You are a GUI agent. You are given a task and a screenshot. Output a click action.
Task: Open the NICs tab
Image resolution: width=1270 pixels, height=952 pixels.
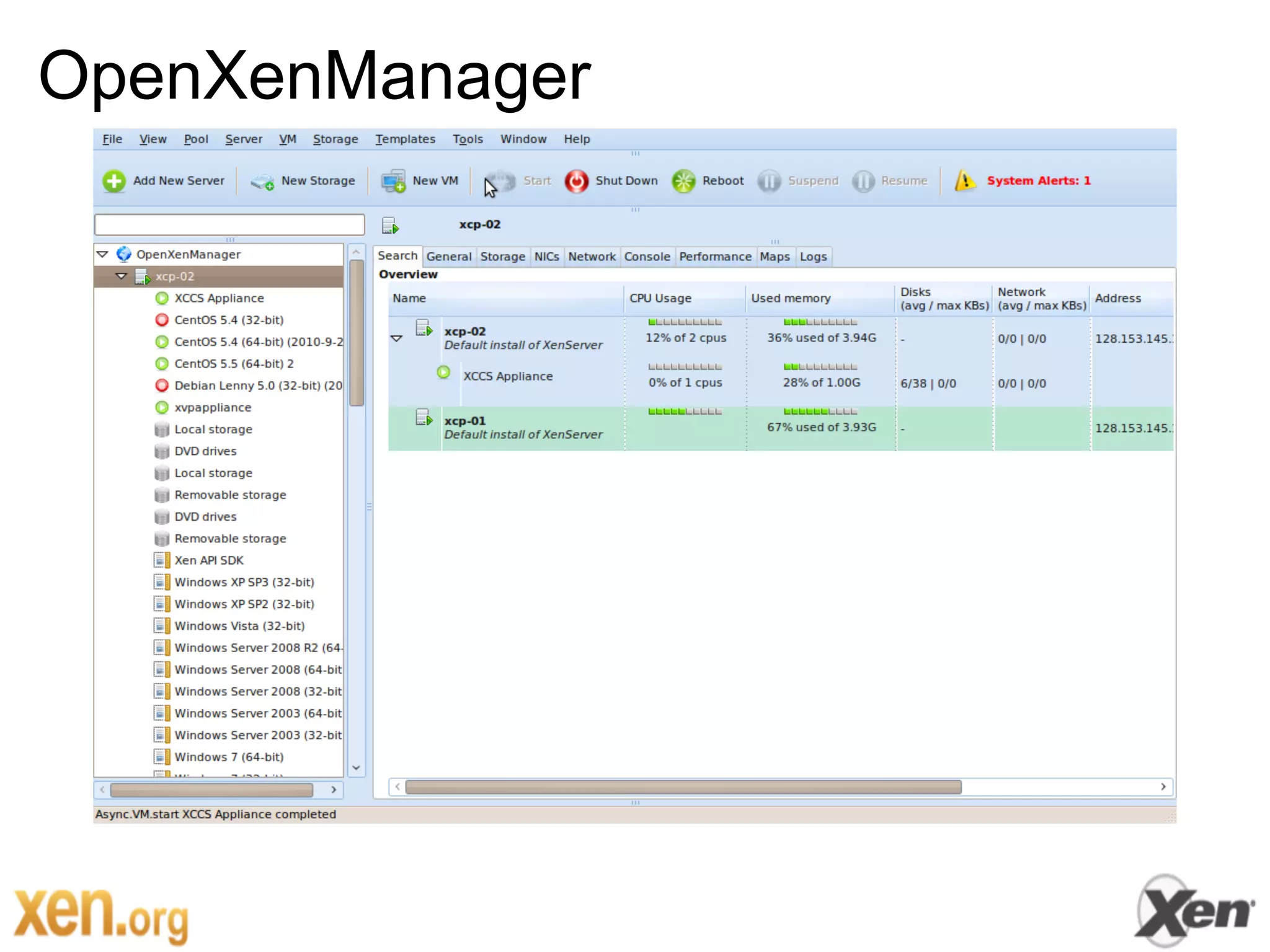546,257
